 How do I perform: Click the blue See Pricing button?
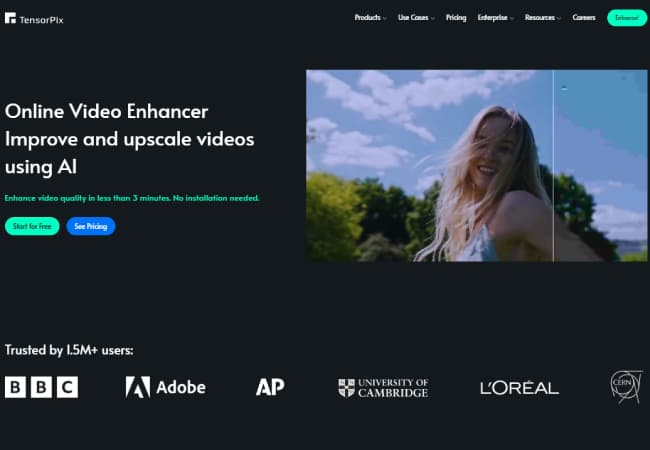(x=91, y=226)
